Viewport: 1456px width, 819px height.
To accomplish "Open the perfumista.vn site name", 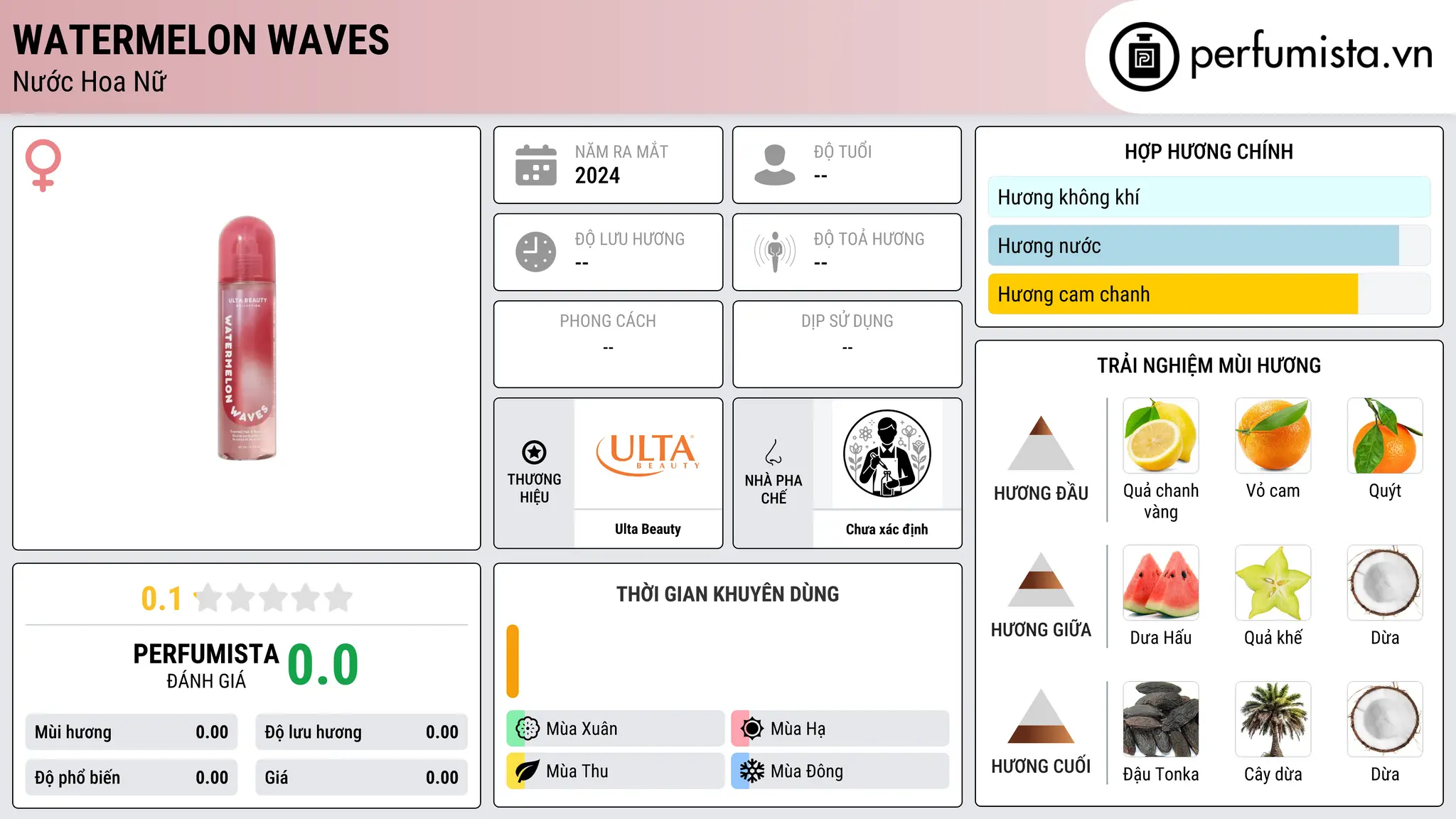I will click(x=1311, y=54).
